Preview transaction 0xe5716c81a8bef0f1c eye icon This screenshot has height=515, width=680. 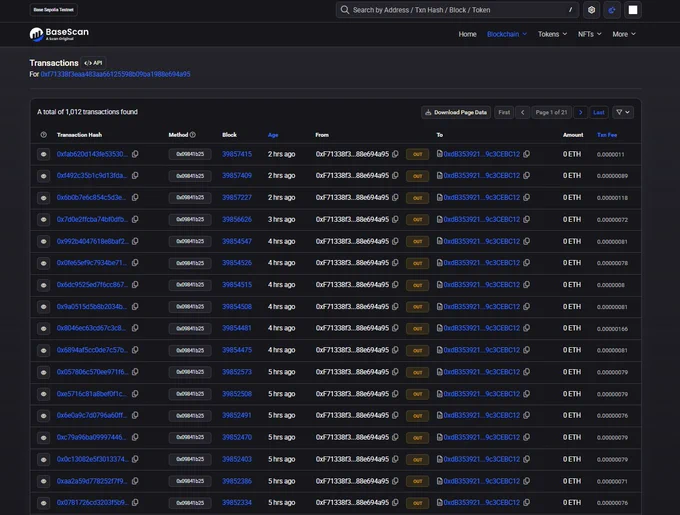point(43,394)
